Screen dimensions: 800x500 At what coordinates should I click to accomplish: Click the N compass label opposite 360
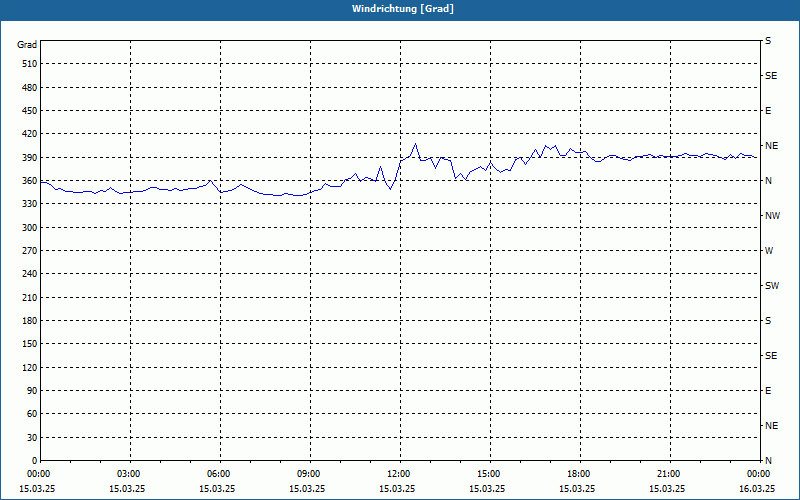pos(768,181)
